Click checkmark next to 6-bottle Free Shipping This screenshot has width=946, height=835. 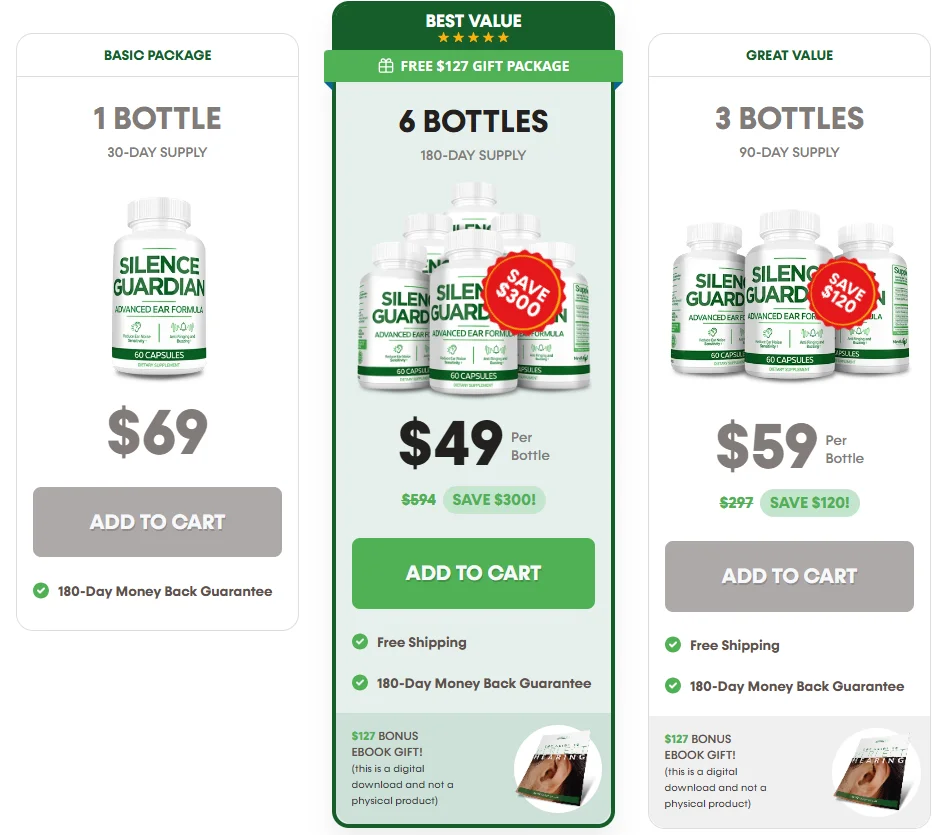pyautogui.click(x=360, y=641)
